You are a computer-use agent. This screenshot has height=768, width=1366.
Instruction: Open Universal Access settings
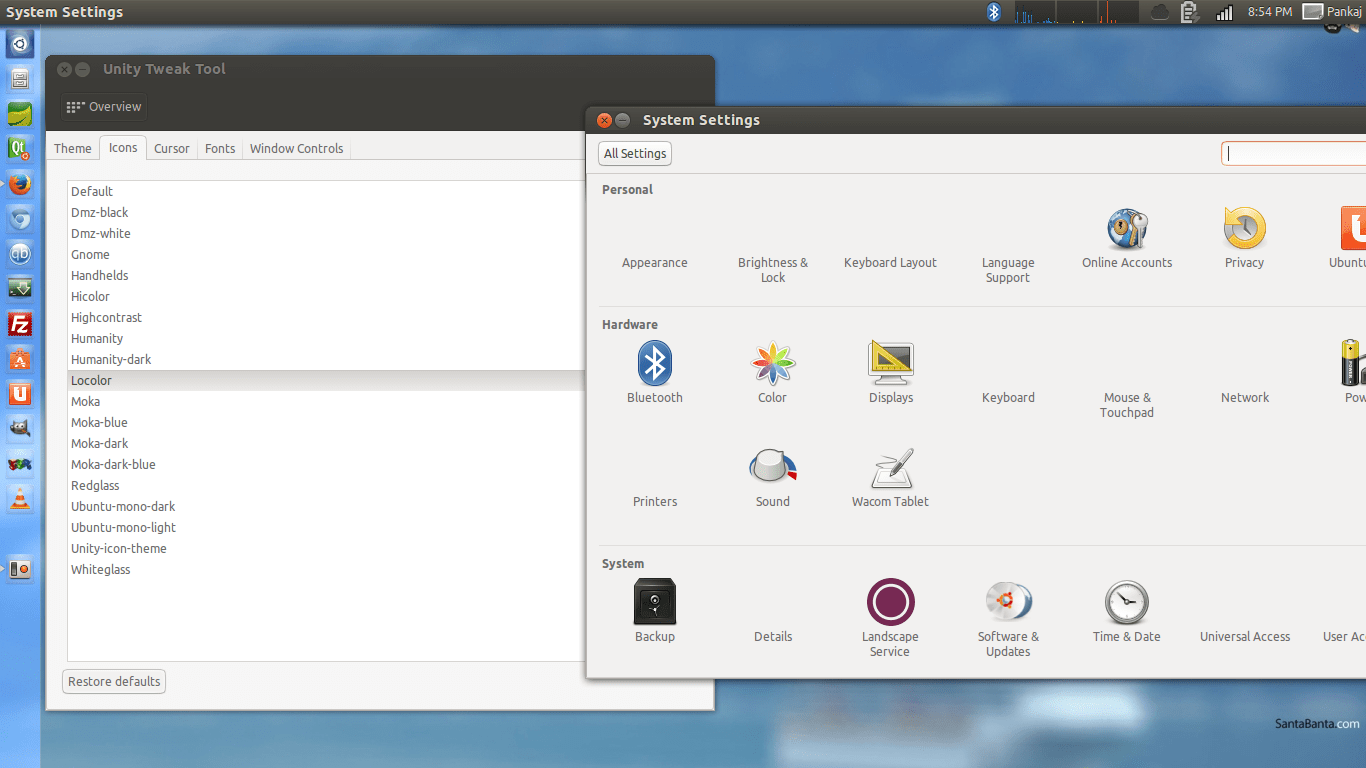click(1245, 636)
